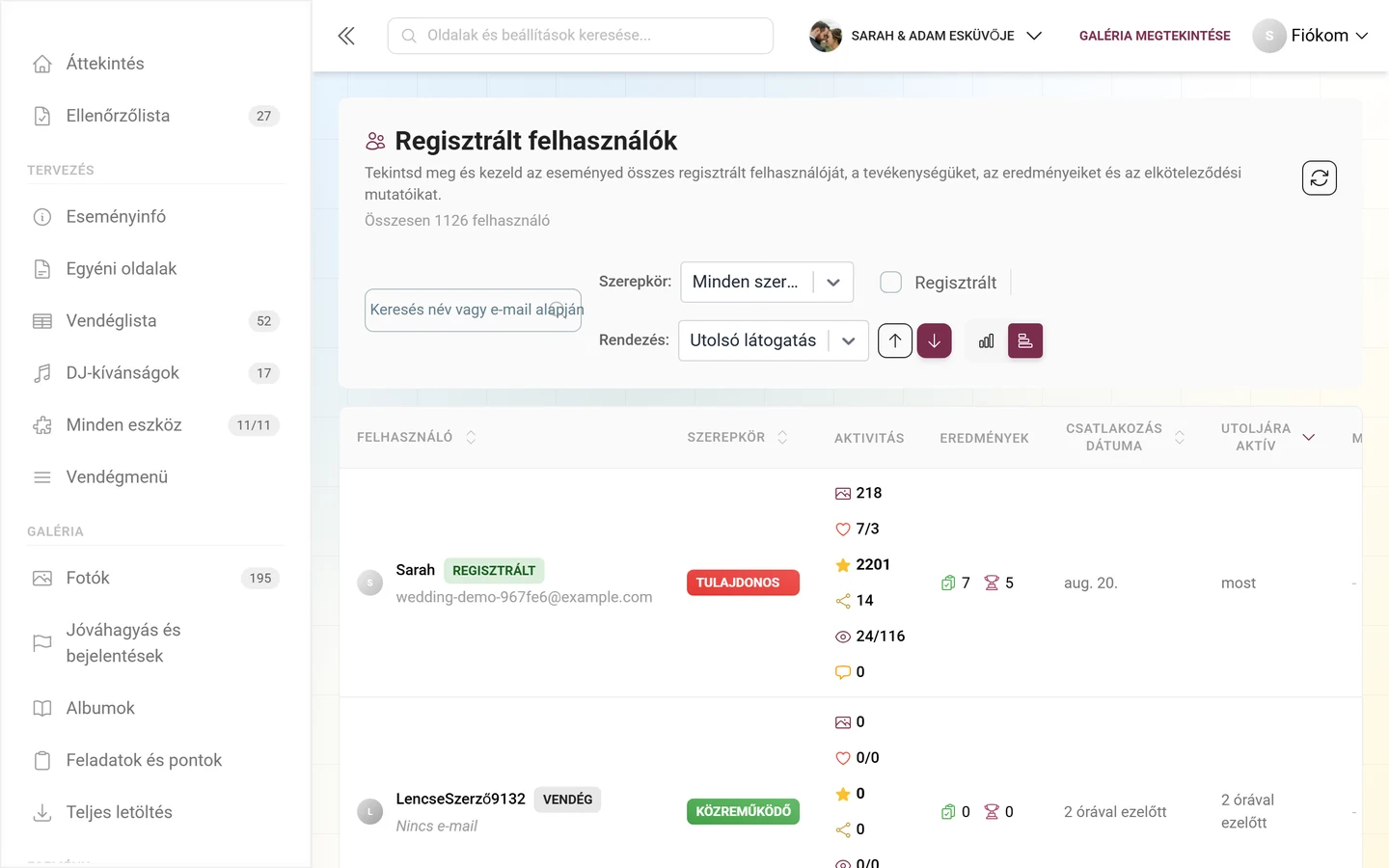Expand the Sarah & Adam Esküvője event selector
Viewport: 1389px width, 868px height.
tap(926, 36)
